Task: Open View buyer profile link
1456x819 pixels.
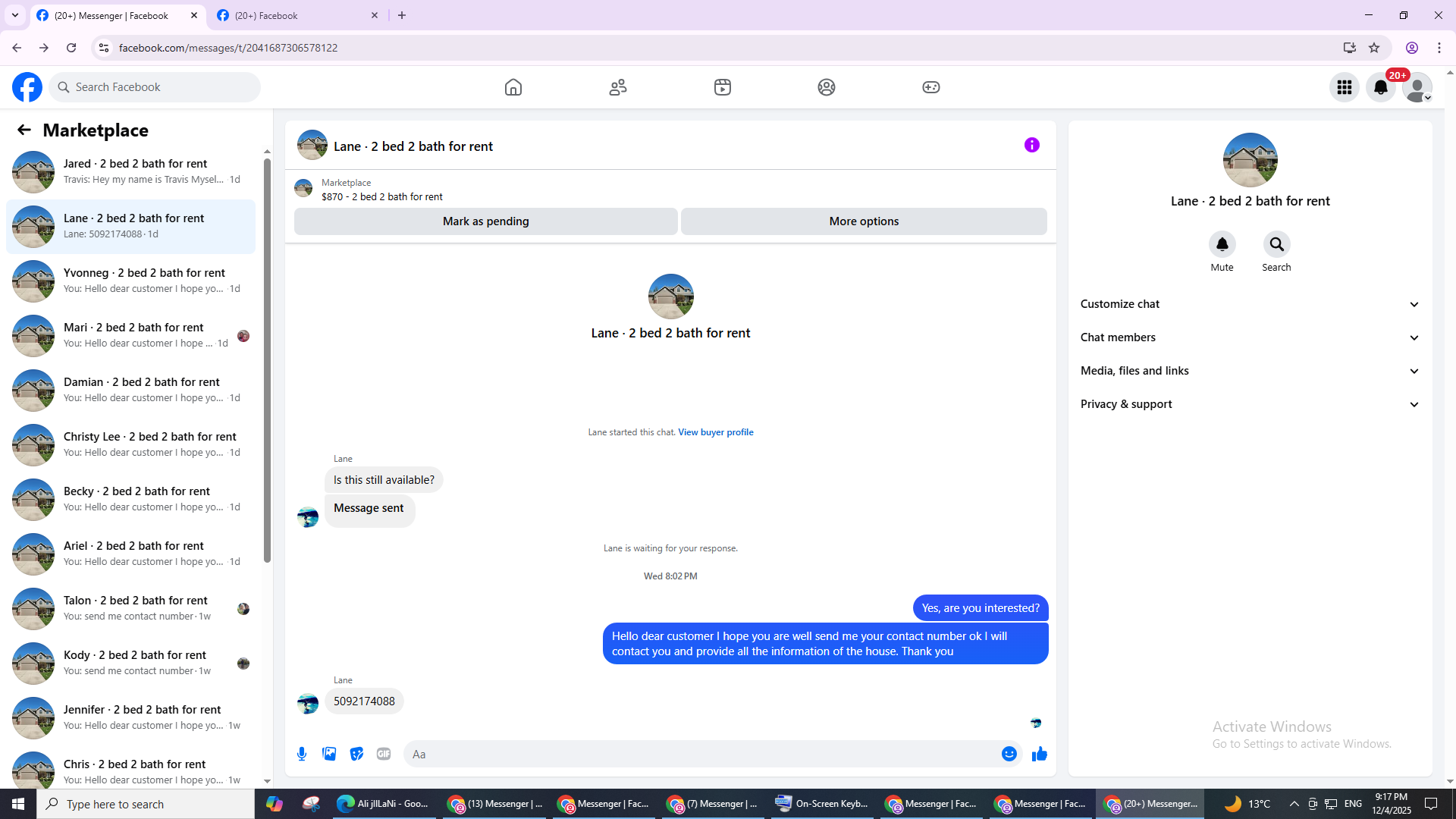Action: pos(715,432)
